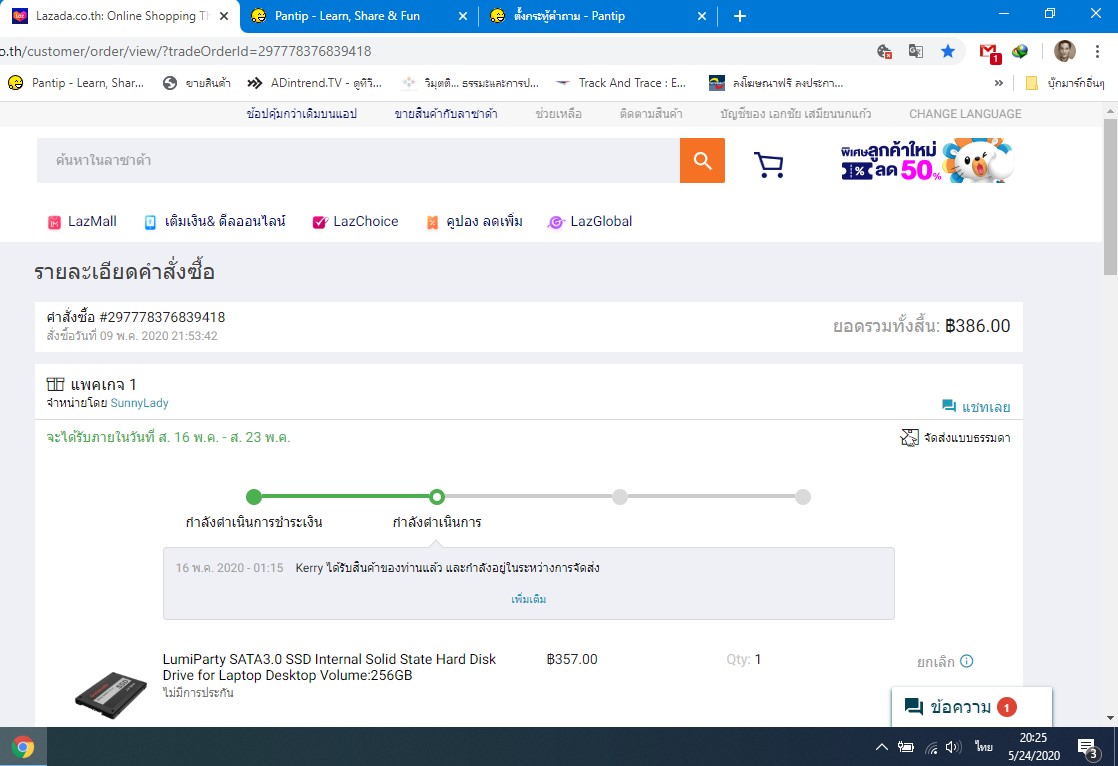Open the CHANGE LANGUAGE menu
The image size is (1118, 766).
[x=965, y=114]
